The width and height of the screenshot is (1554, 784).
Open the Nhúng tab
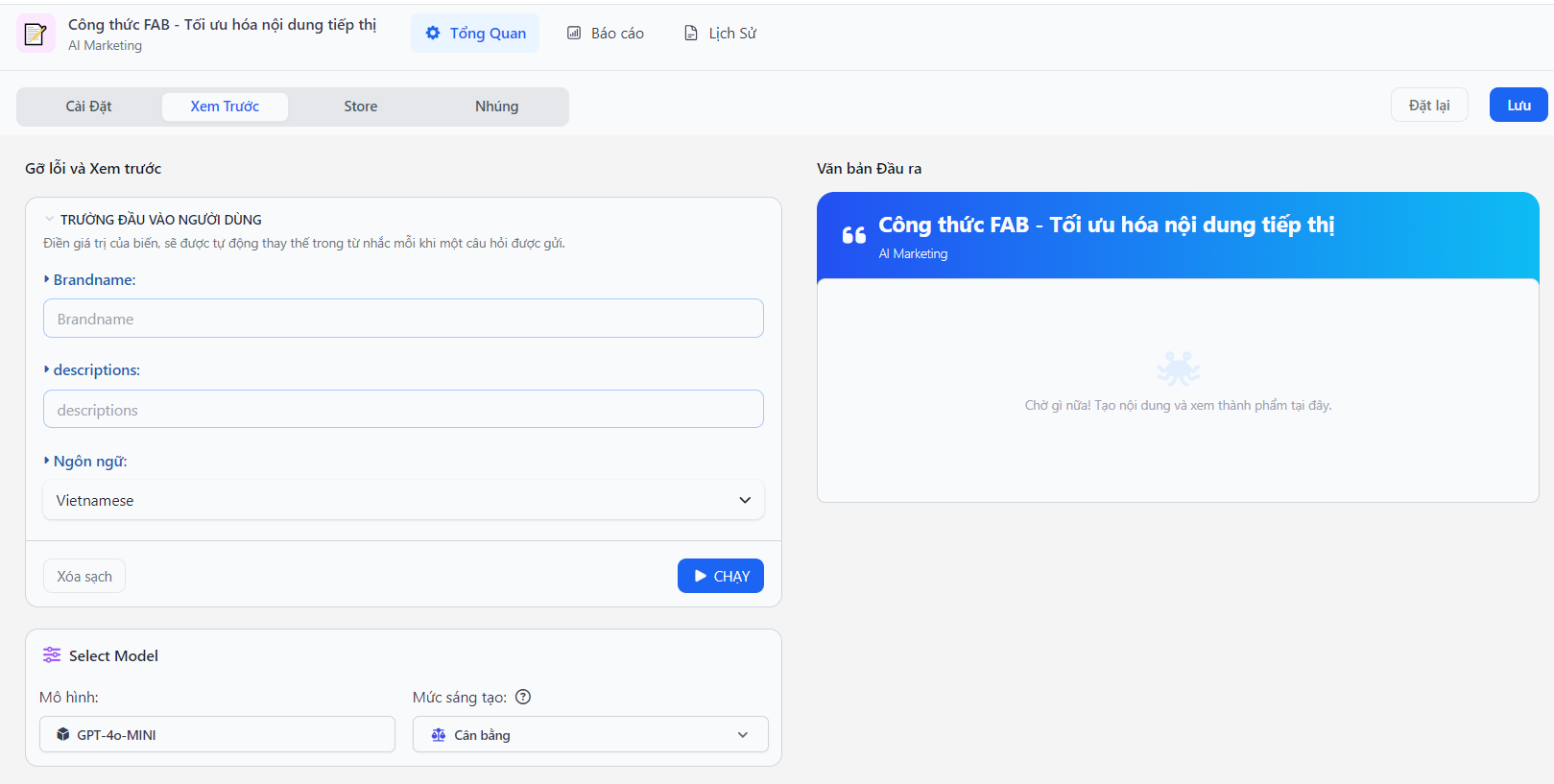(x=496, y=107)
